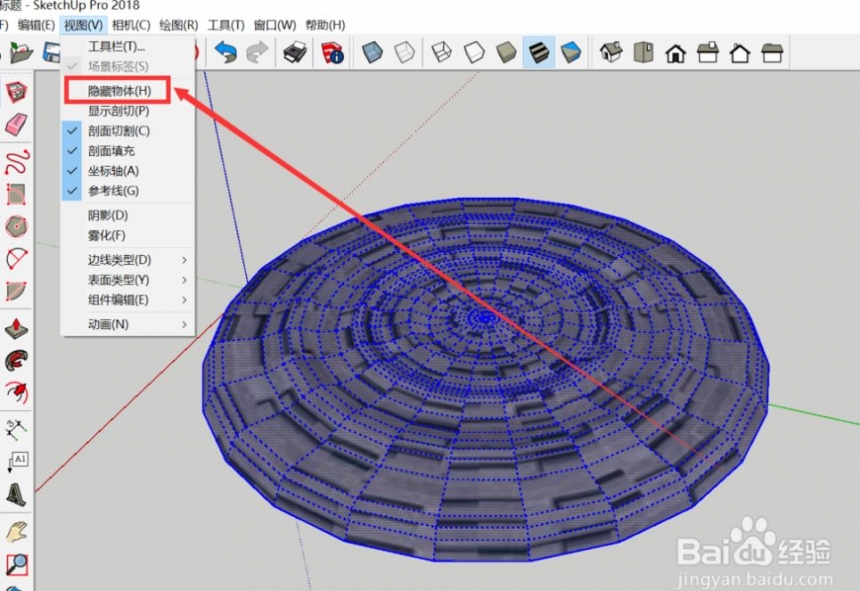Click the Open file folder icon
860x591 pixels.
tap(21, 53)
